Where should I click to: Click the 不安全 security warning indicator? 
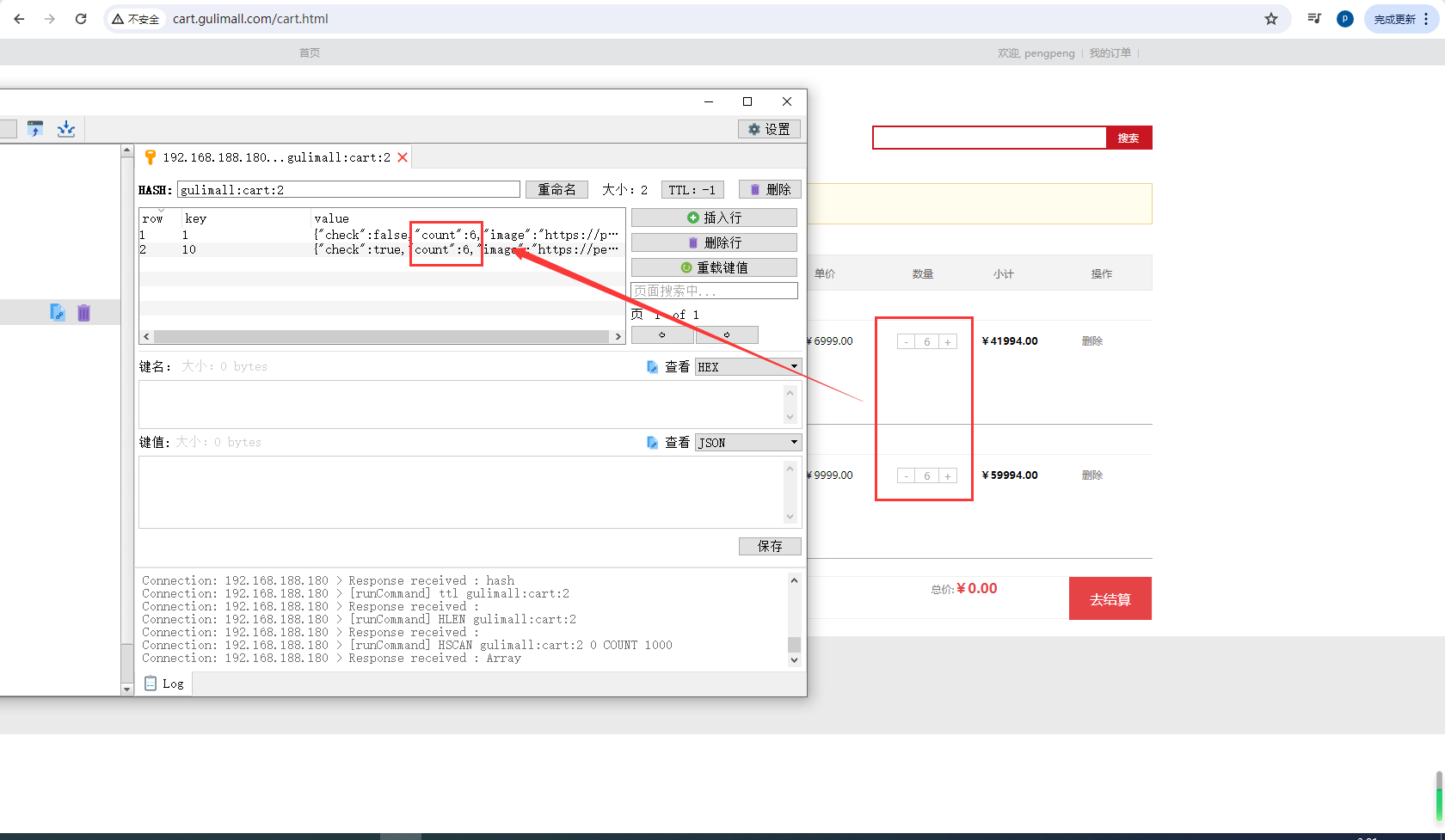point(136,19)
